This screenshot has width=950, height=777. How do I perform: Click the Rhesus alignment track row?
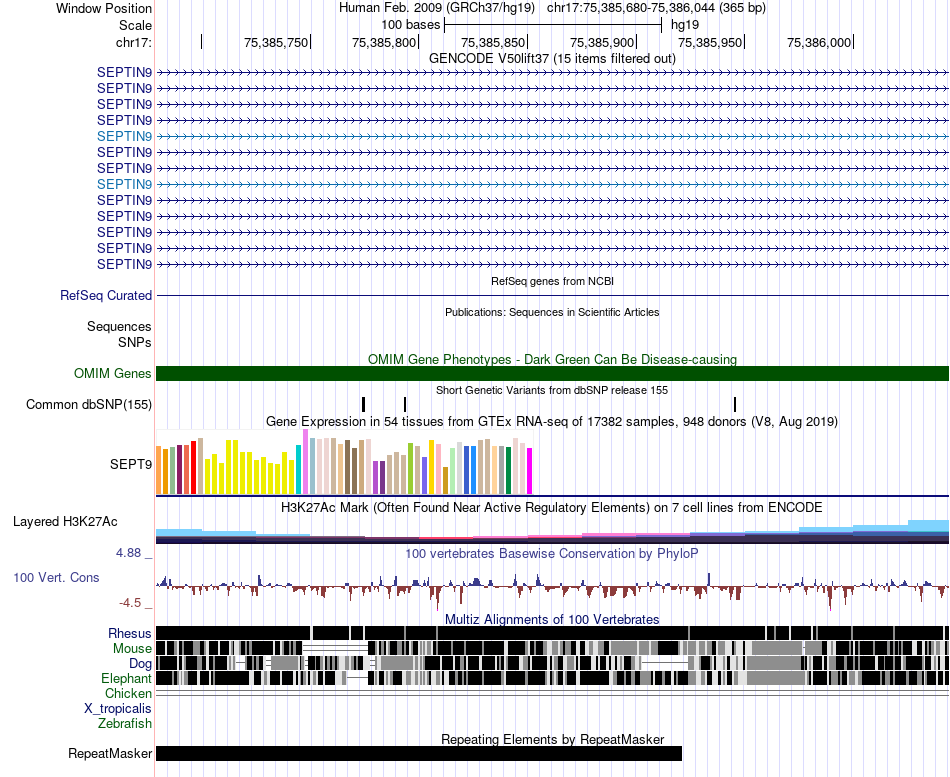552,633
